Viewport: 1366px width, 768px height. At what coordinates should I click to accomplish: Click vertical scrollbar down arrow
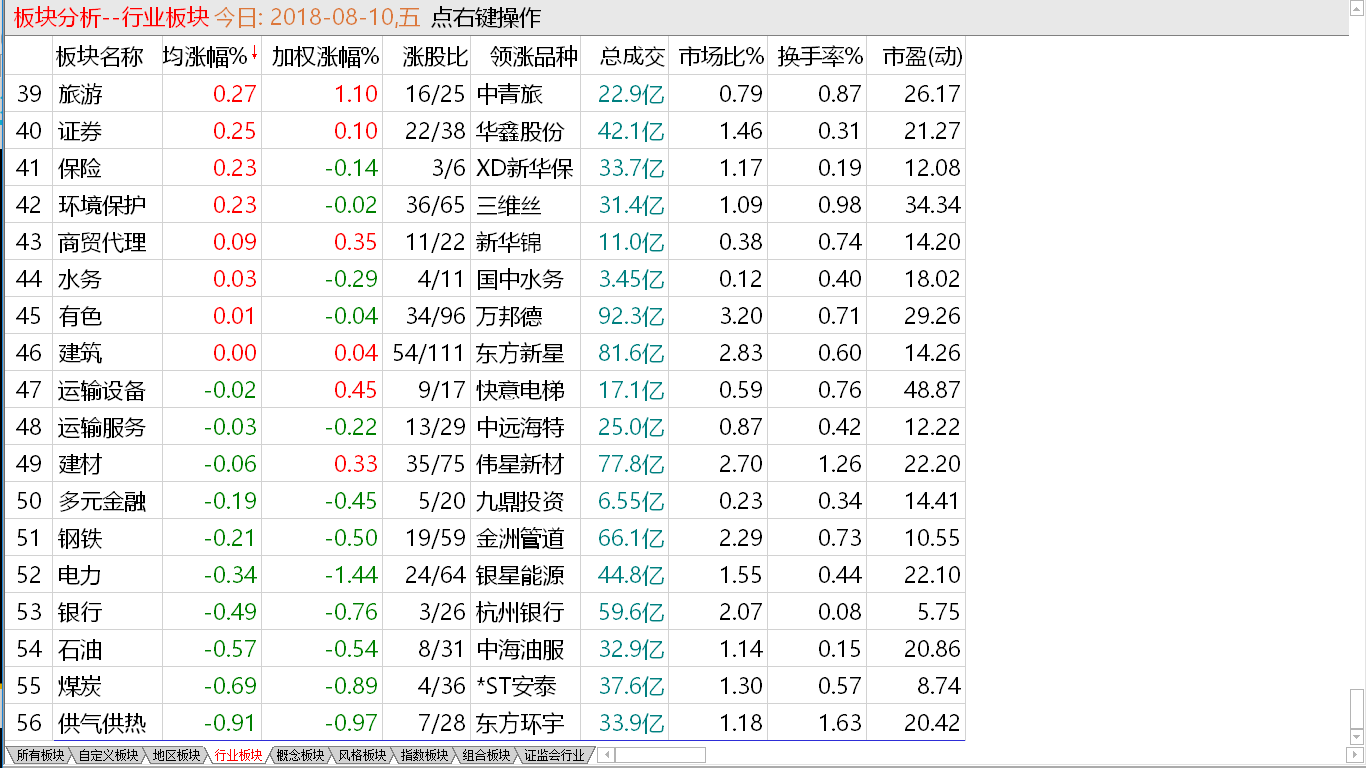[x=1356, y=737]
